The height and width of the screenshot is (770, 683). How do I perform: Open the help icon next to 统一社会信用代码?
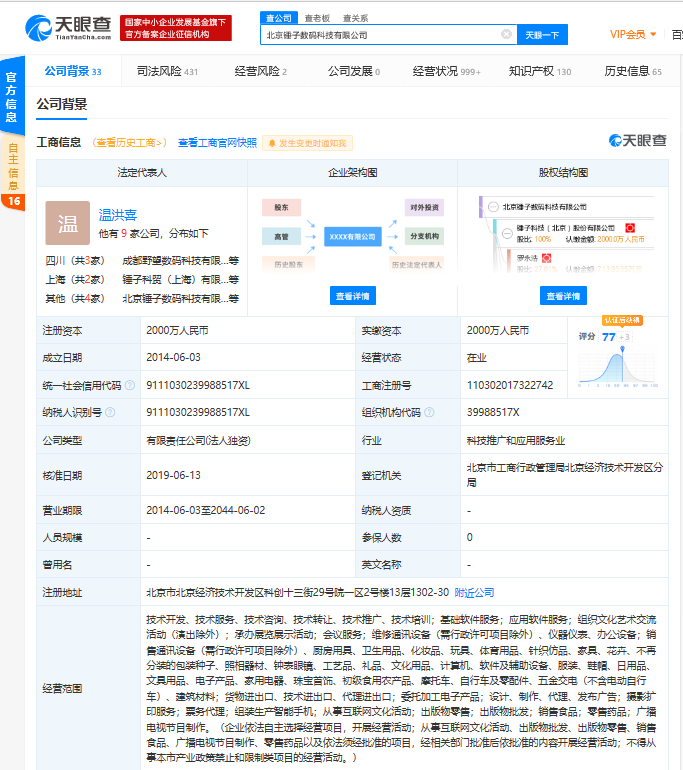[130, 385]
